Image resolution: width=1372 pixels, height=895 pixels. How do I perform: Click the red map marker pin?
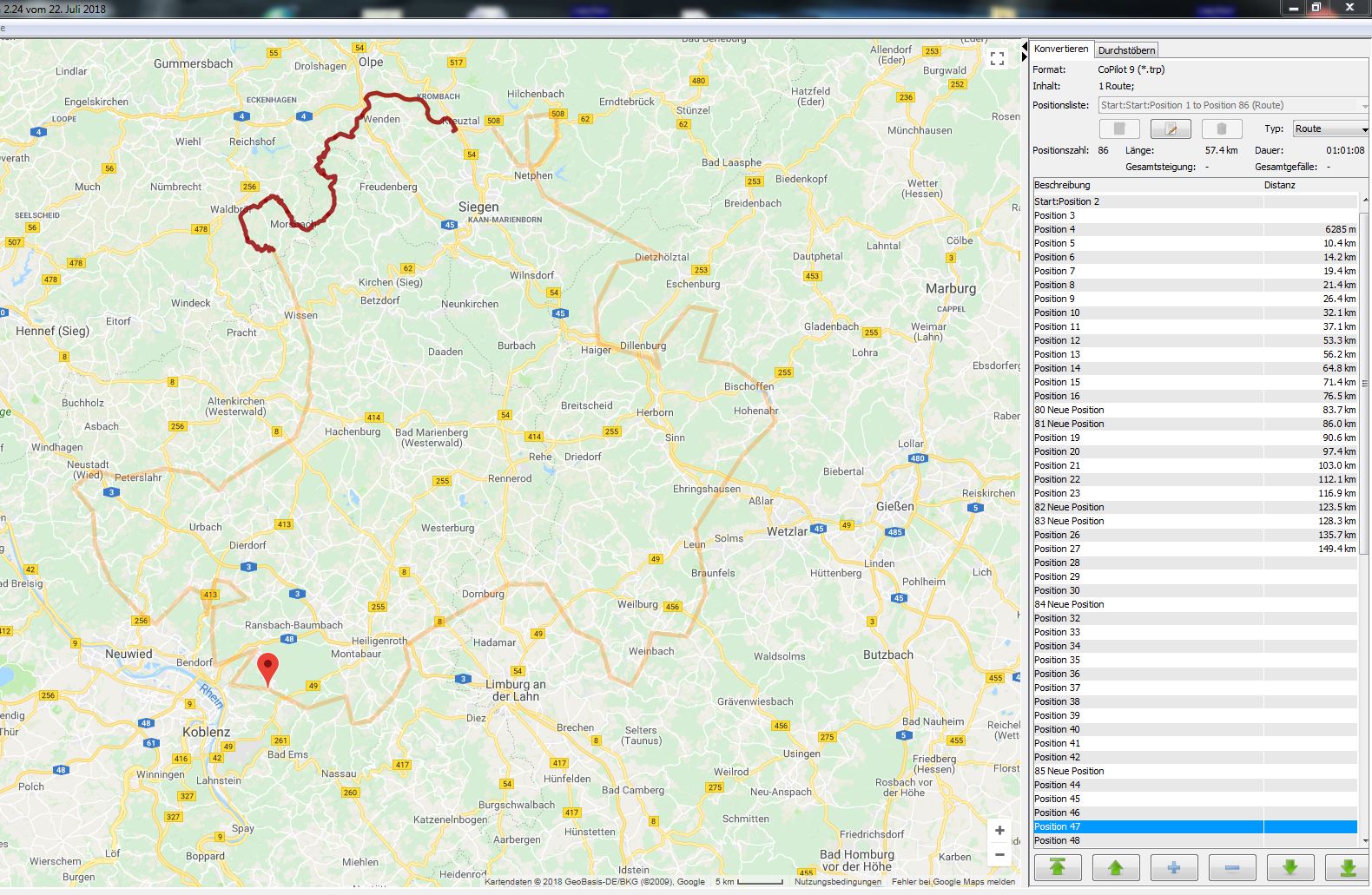click(268, 668)
